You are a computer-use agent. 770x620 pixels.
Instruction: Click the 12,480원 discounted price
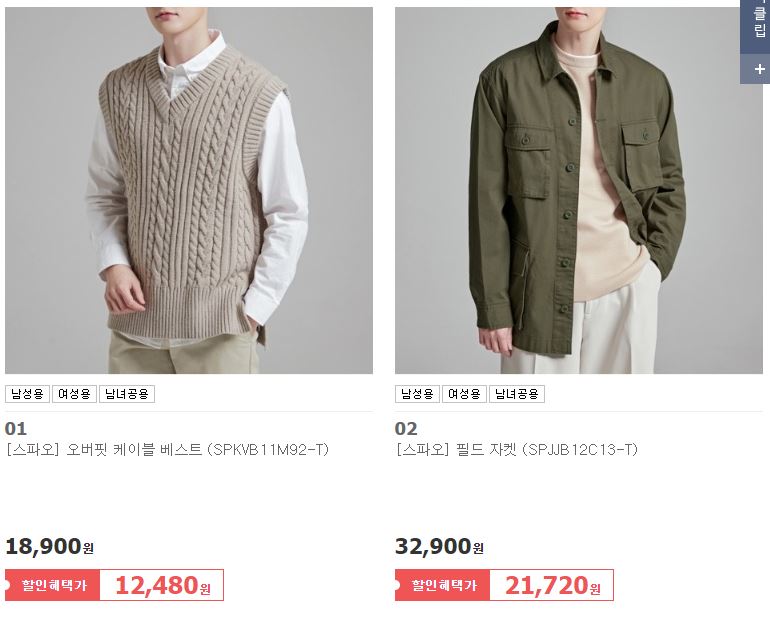163,585
